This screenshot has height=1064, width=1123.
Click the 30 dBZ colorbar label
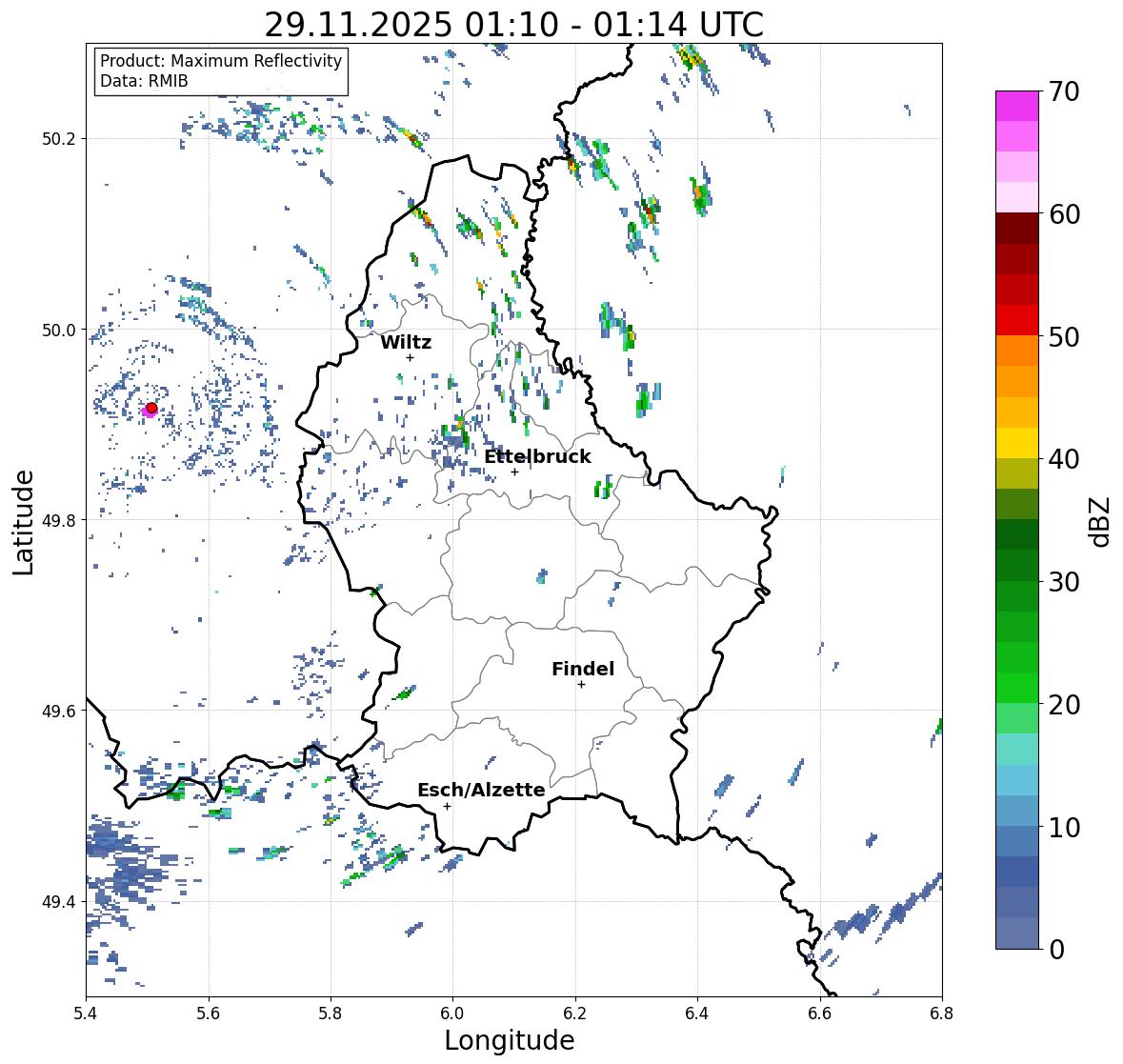pos(1064,581)
